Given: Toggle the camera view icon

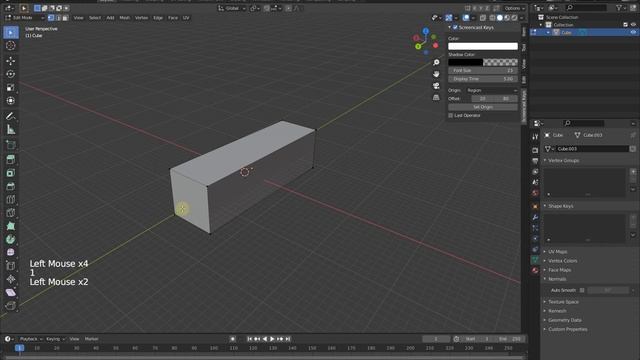Looking at the screenshot, I should pyautogui.click(x=436, y=86).
